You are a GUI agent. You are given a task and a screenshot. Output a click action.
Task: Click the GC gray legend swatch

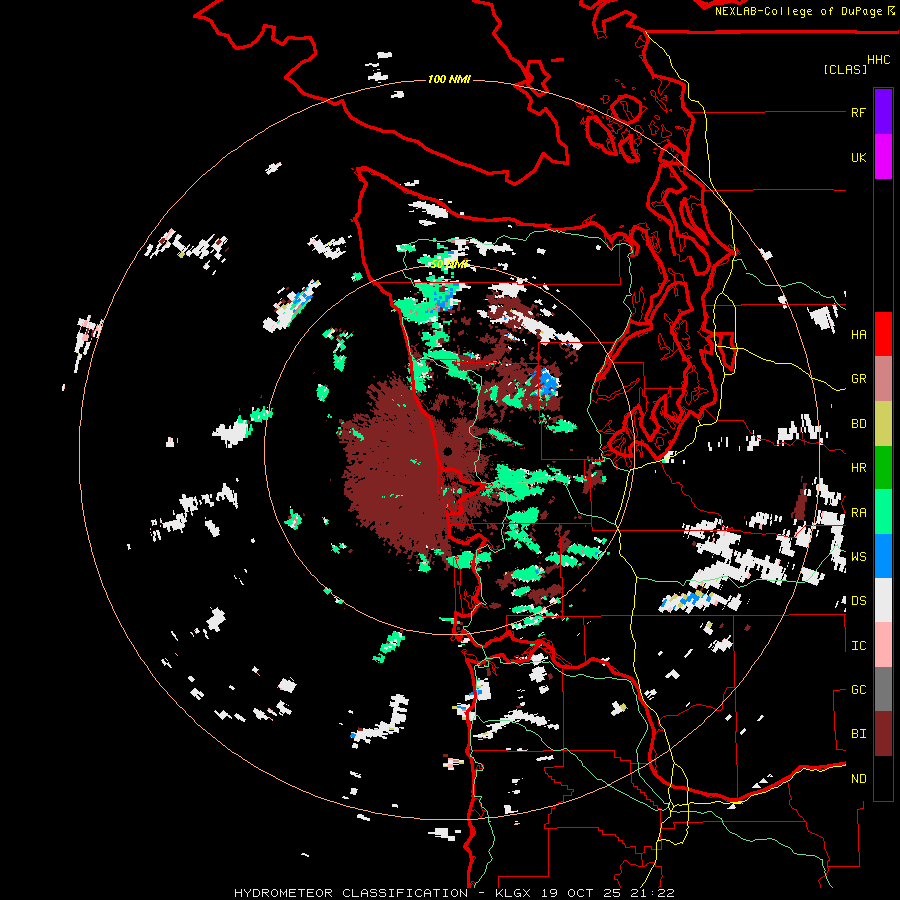883,689
